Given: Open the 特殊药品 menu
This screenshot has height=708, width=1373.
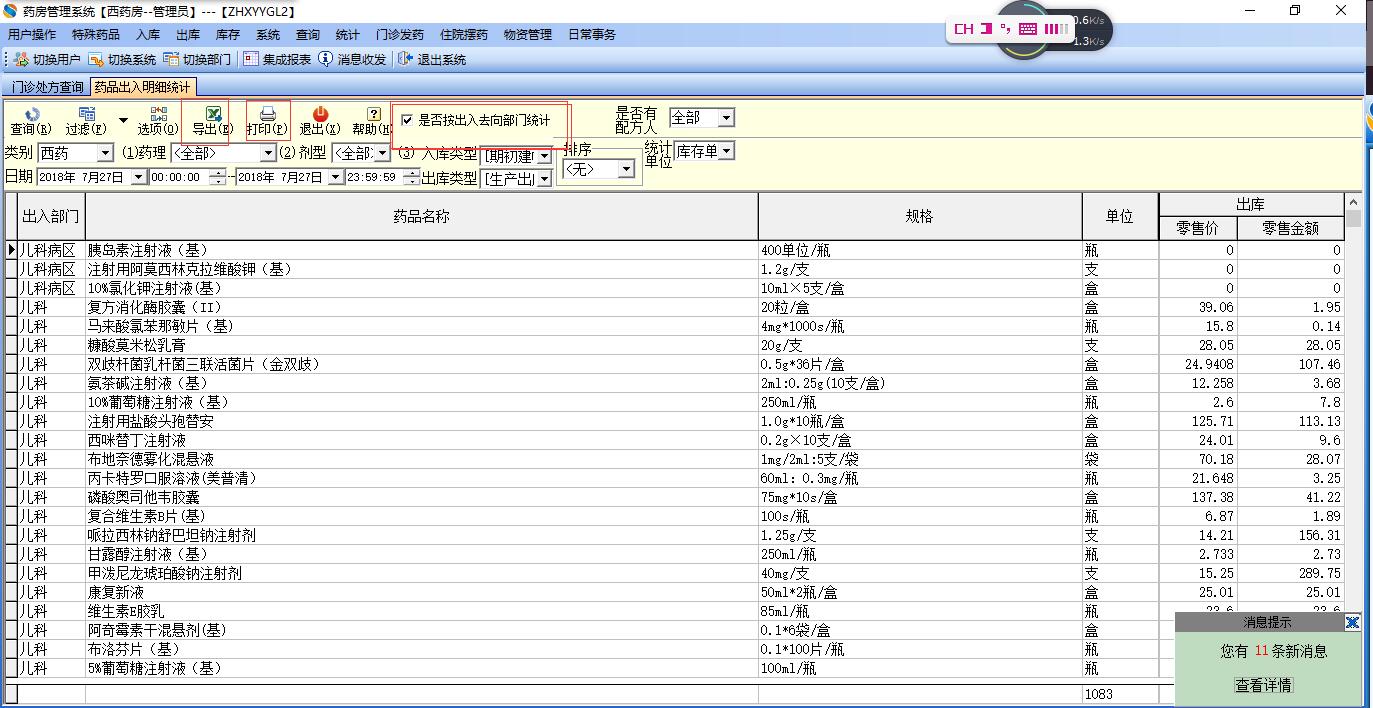Looking at the screenshot, I should pyautogui.click(x=96, y=35).
